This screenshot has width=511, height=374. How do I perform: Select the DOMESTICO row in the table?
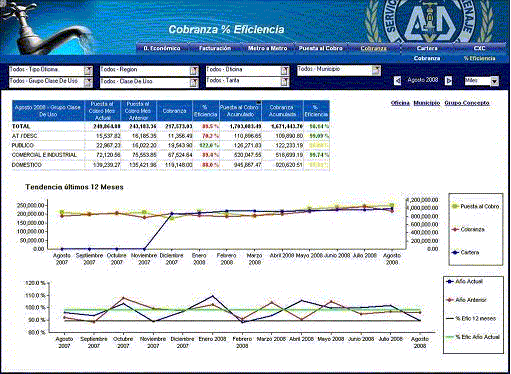pyautogui.click(x=170, y=165)
